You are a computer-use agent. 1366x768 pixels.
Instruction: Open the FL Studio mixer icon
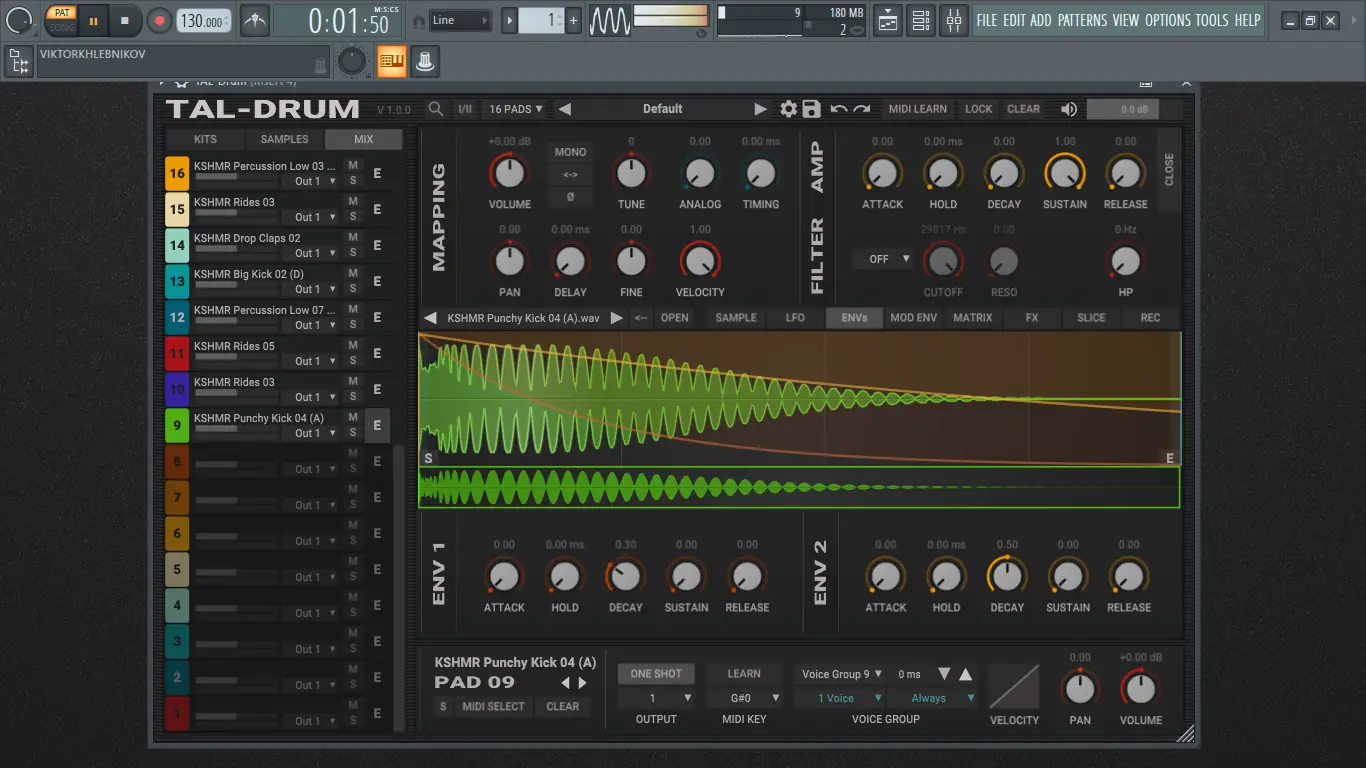954,20
